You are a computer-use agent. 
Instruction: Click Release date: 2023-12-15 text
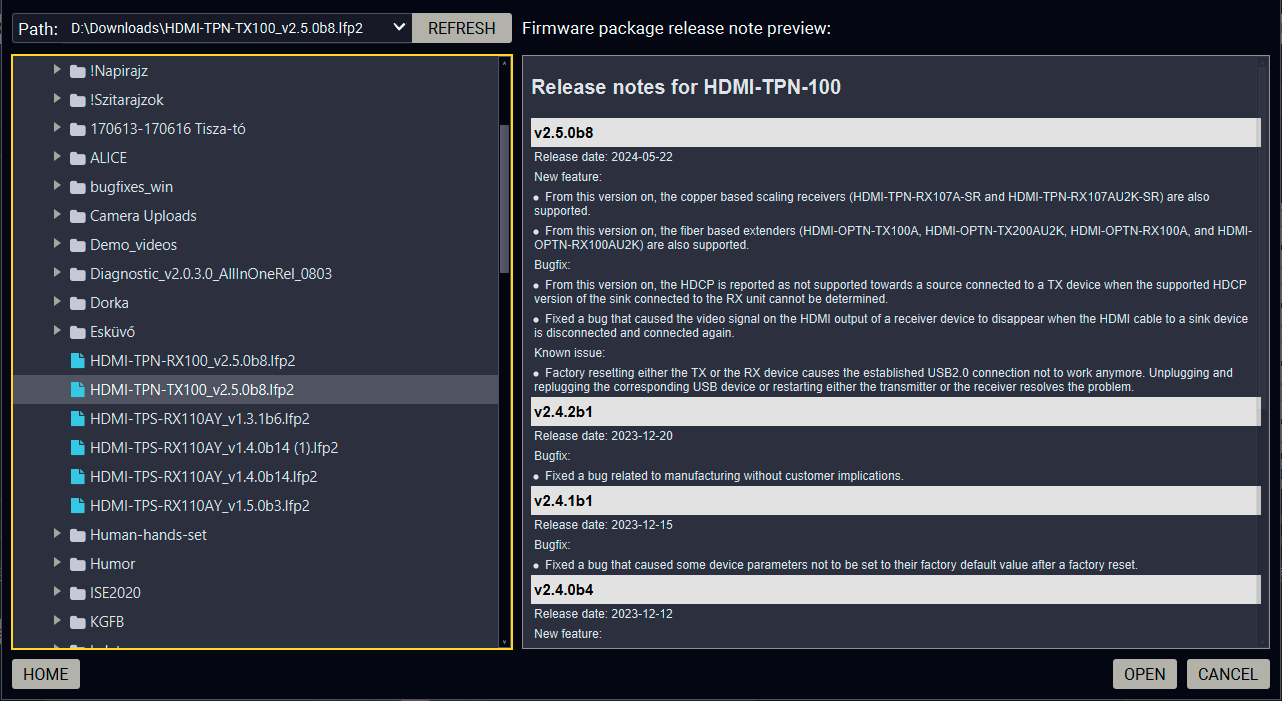pyautogui.click(x=603, y=525)
